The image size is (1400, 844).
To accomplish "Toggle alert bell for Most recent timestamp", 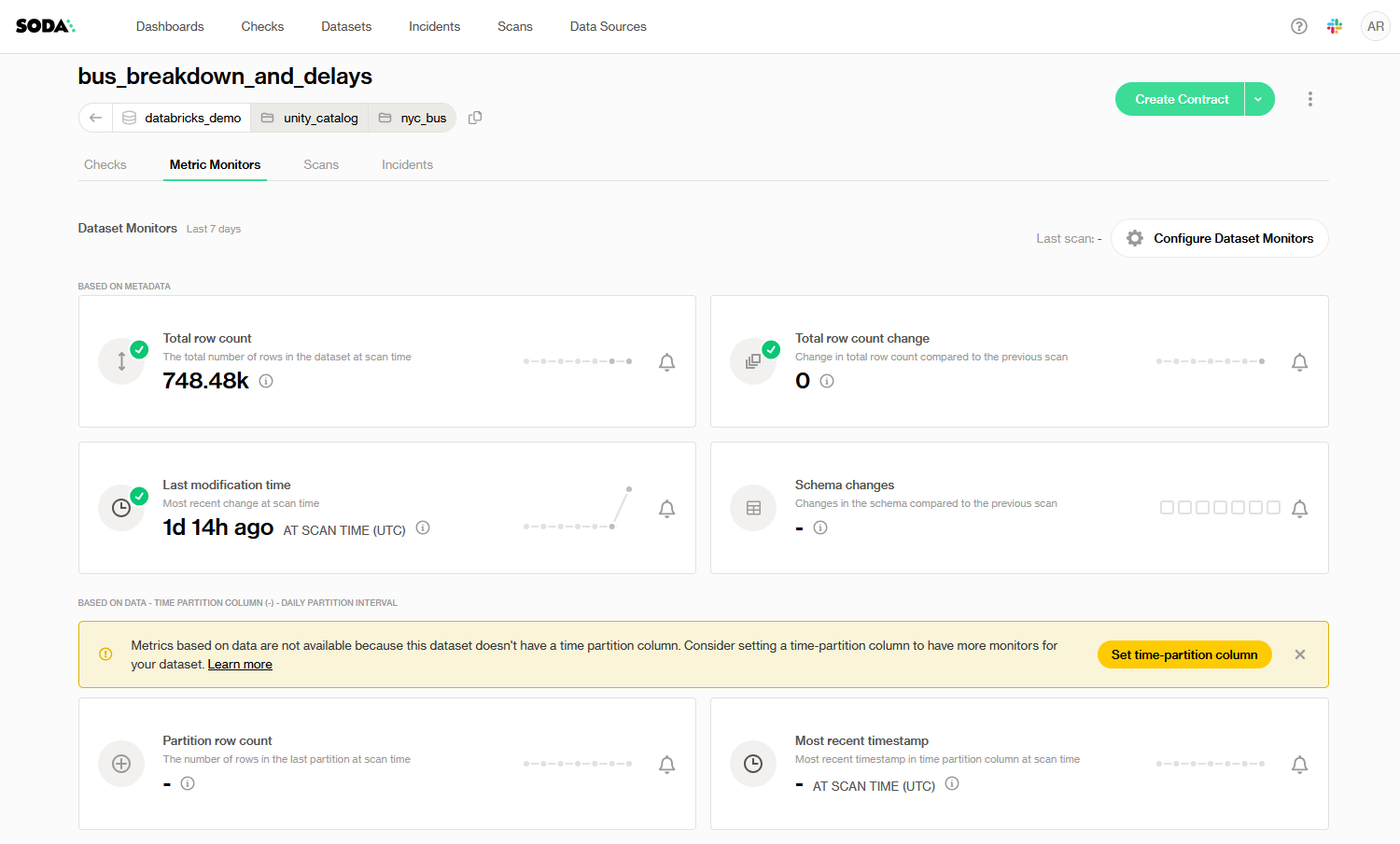I will pyautogui.click(x=1299, y=765).
